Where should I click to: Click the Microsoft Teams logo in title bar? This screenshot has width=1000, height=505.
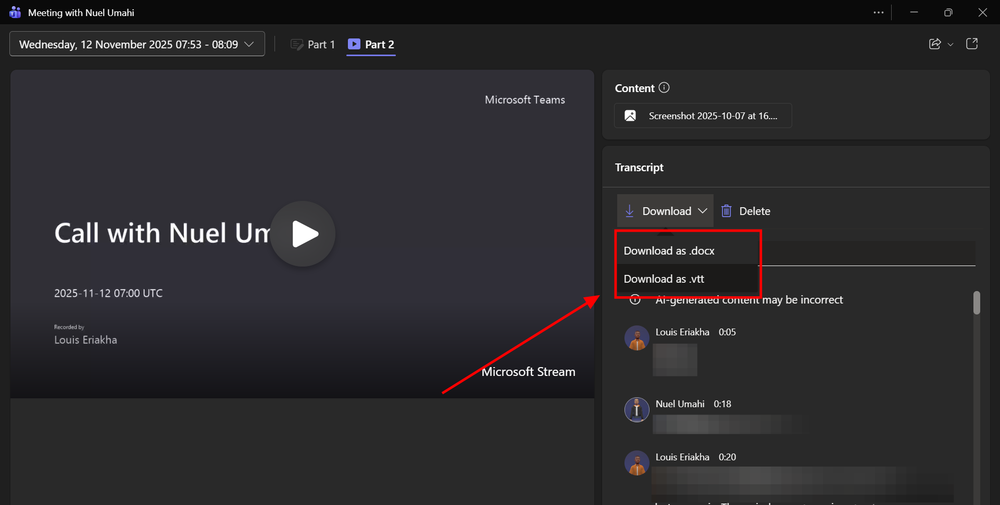[x=12, y=12]
